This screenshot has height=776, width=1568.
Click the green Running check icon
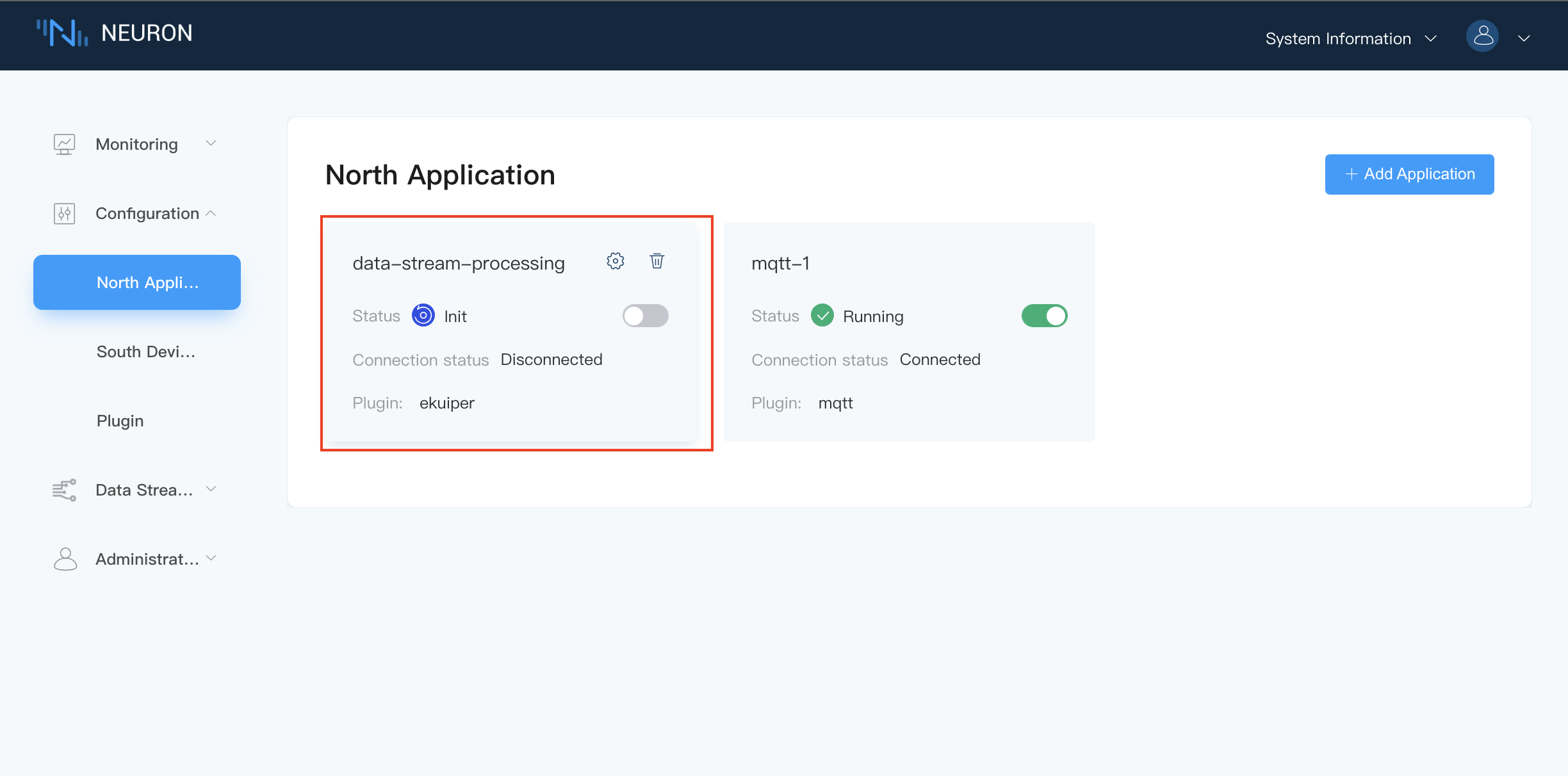(822, 316)
